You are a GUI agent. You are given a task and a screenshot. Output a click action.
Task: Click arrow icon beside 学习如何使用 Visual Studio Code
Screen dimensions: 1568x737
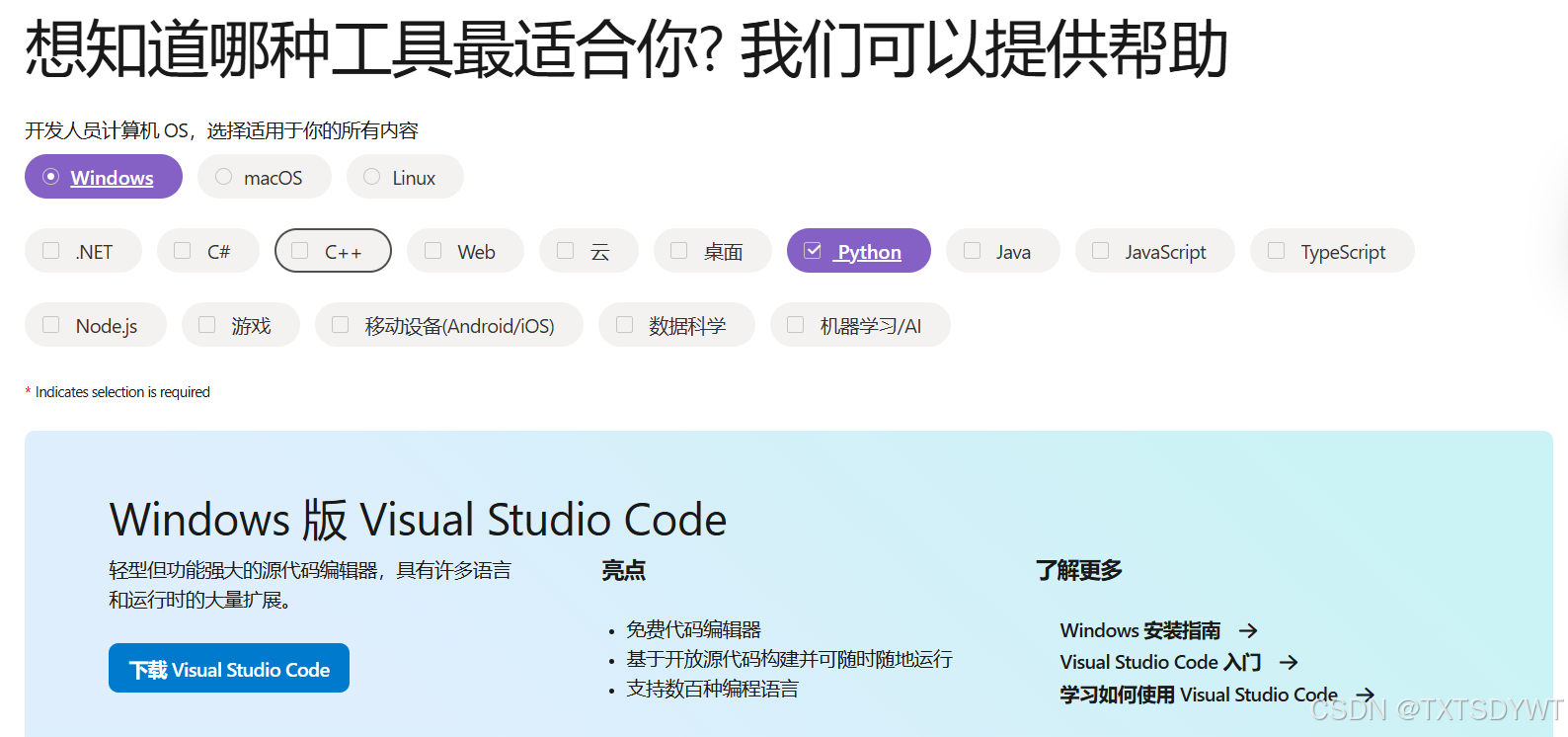click(1366, 695)
